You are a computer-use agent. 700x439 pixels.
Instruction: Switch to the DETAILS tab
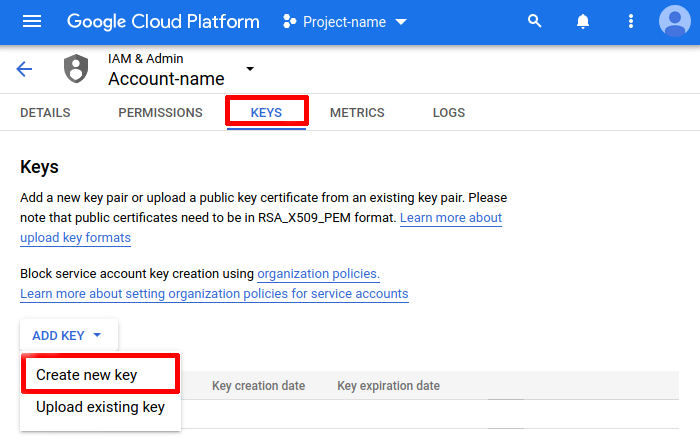45,113
